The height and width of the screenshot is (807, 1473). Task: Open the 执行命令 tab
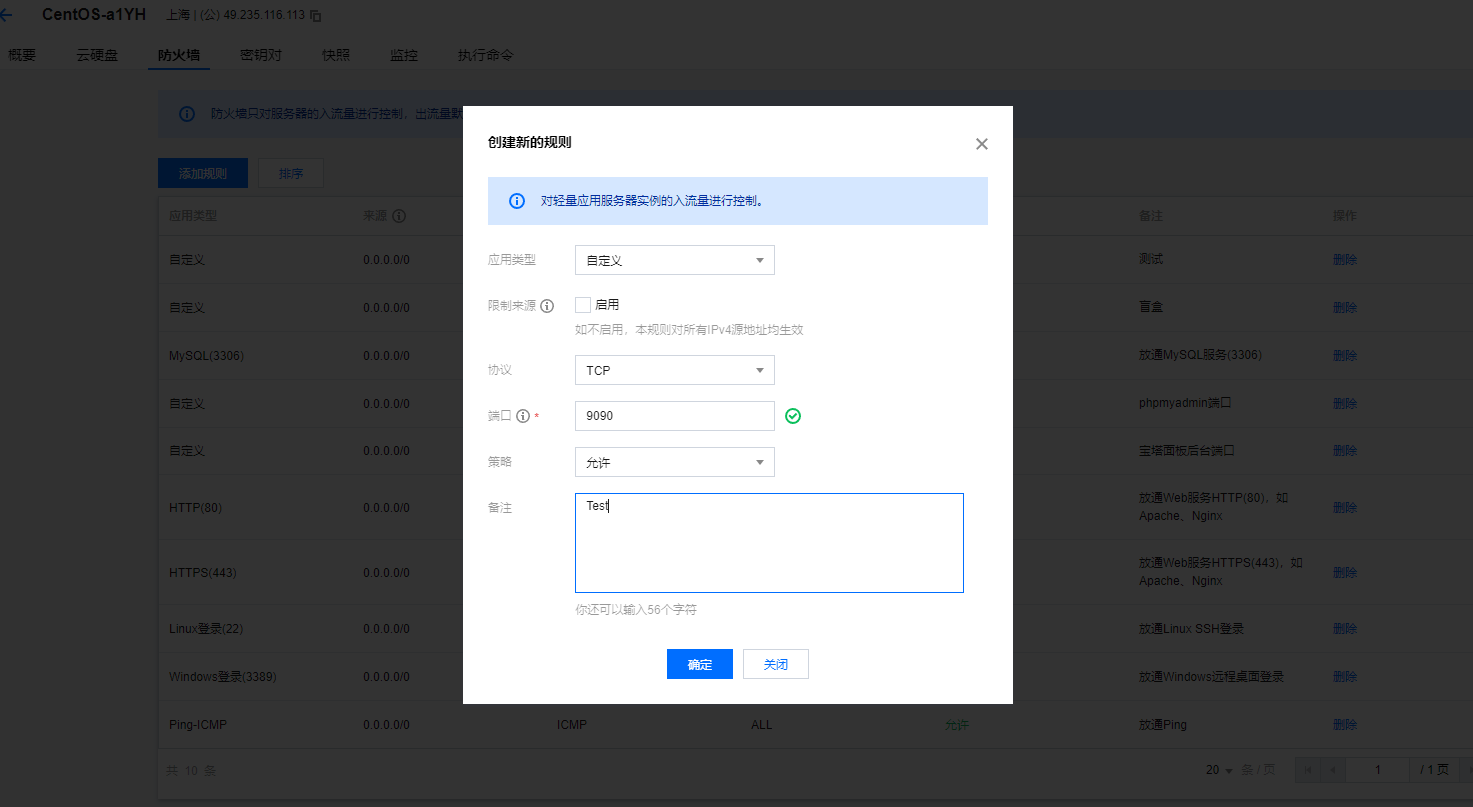pos(486,55)
